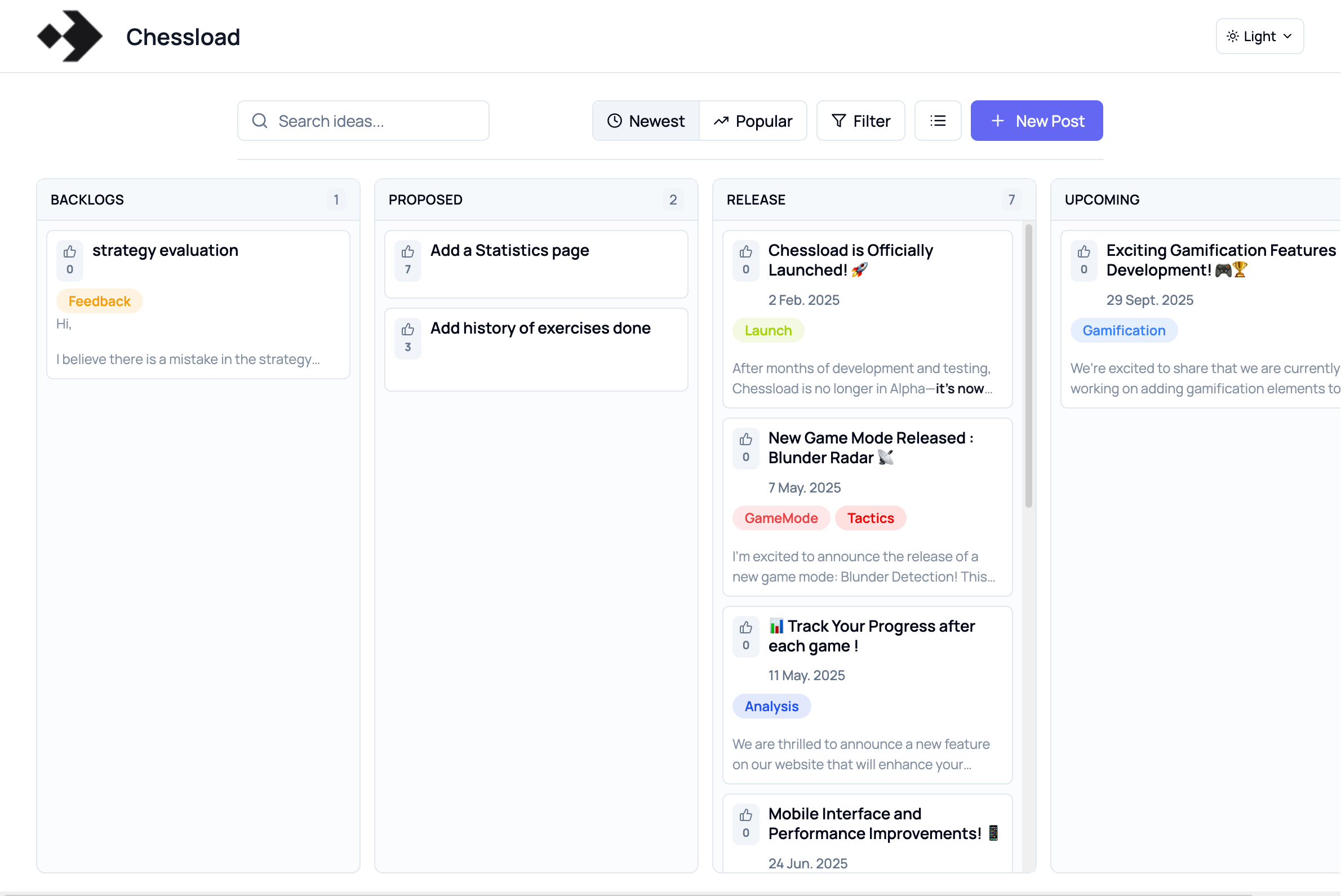This screenshot has width=1341, height=896.
Task: Sort posts by Newest
Action: tap(646, 121)
